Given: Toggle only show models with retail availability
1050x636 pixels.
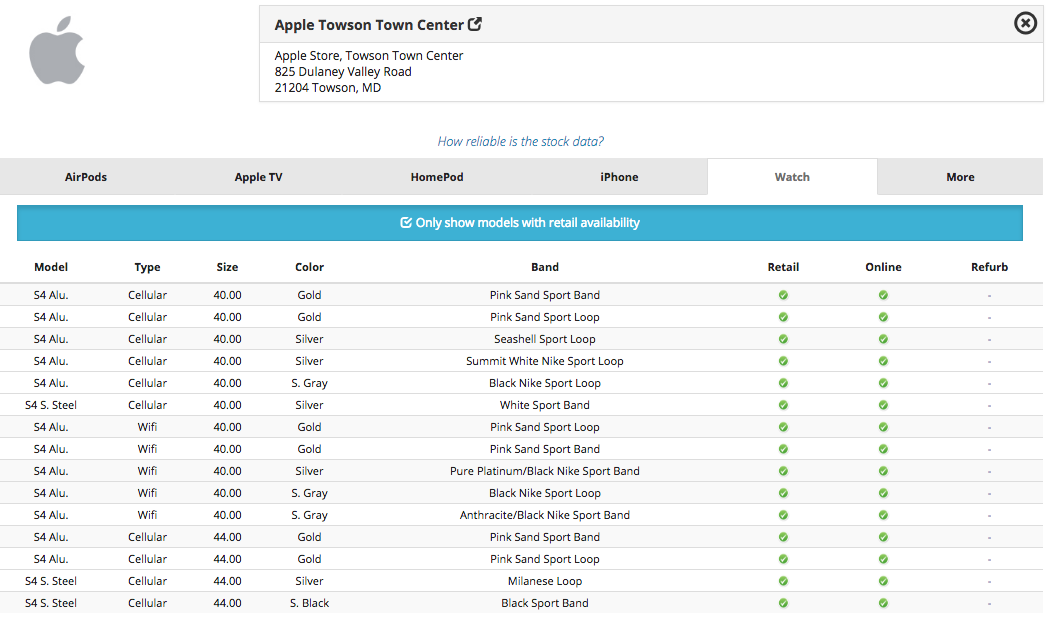Looking at the screenshot, I should click(520, 223).
